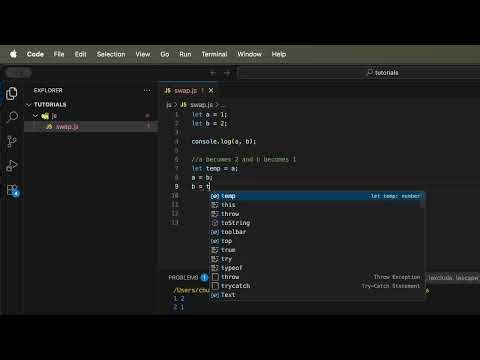The width and height of the screenshot is (480, 360).
Task: Choose the first 'throw' keyword suggestion
Action: pyautogui.click(x=316, y=214)
